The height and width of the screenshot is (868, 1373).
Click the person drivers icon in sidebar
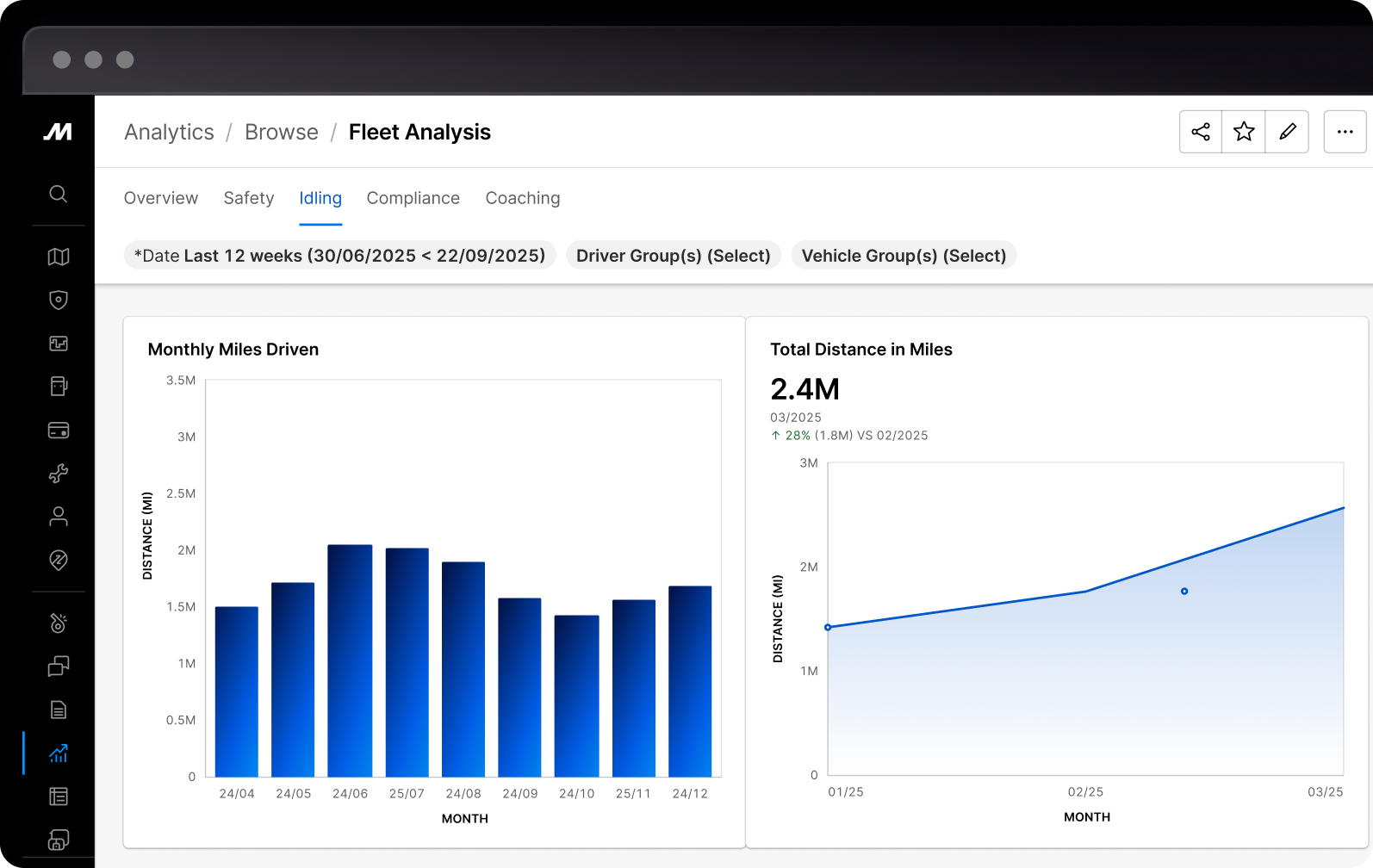point(58,517)
